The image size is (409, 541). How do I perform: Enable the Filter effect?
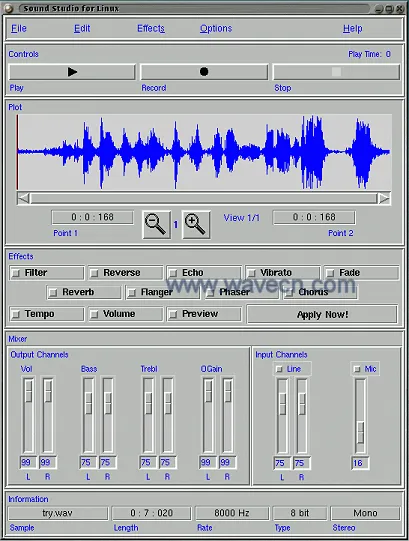(x=47, y=273)
